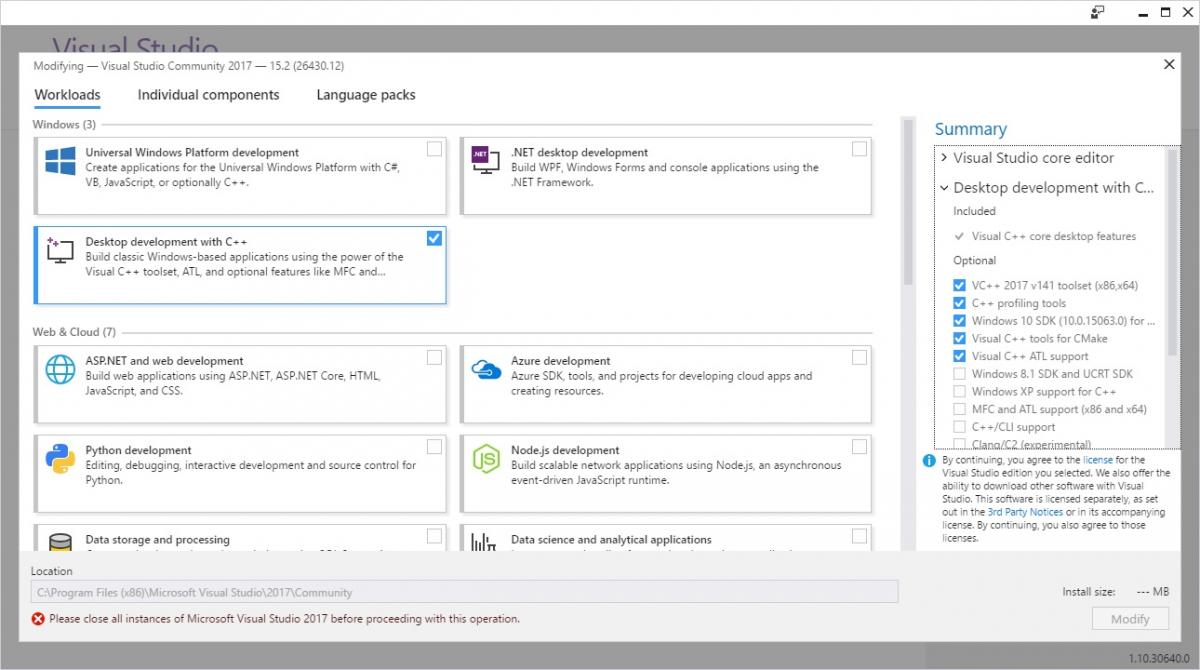This screenshot has width=1200, height=670.
Task: Uncheck Visual C++ tools for CMake
Action: coord(960,339)
